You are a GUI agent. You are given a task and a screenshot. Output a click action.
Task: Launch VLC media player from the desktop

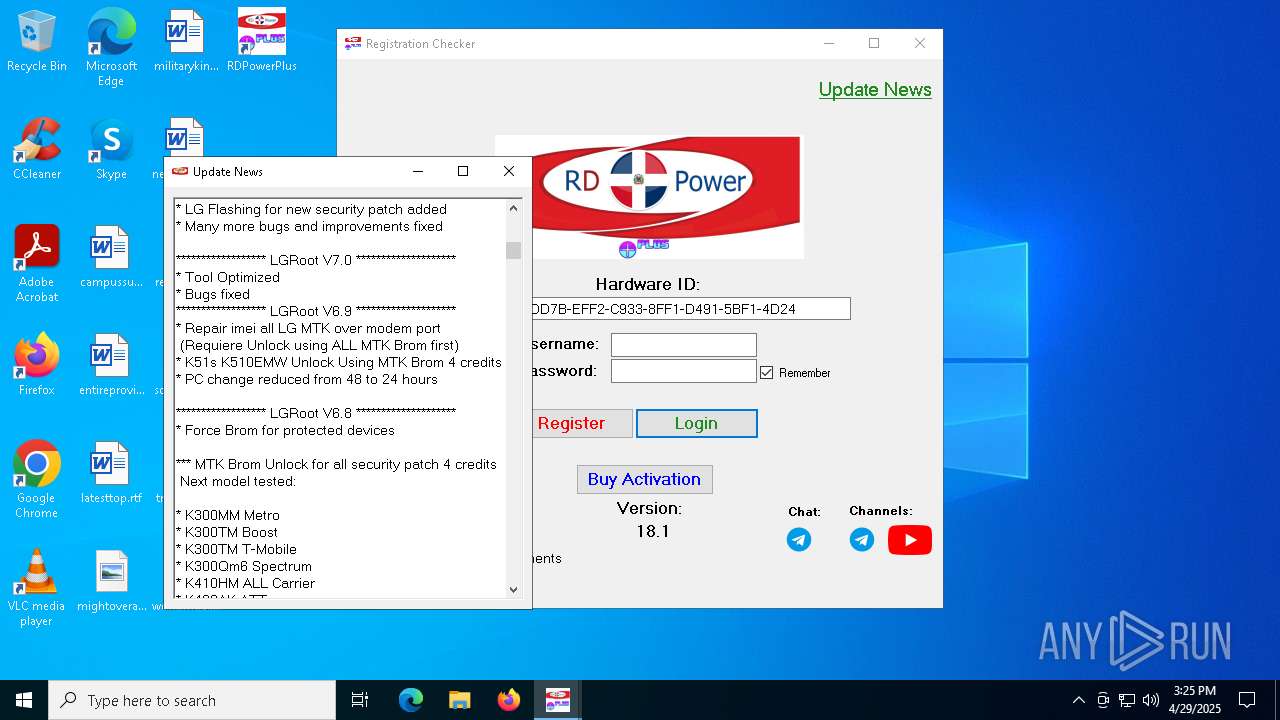(x=37, y=588)
